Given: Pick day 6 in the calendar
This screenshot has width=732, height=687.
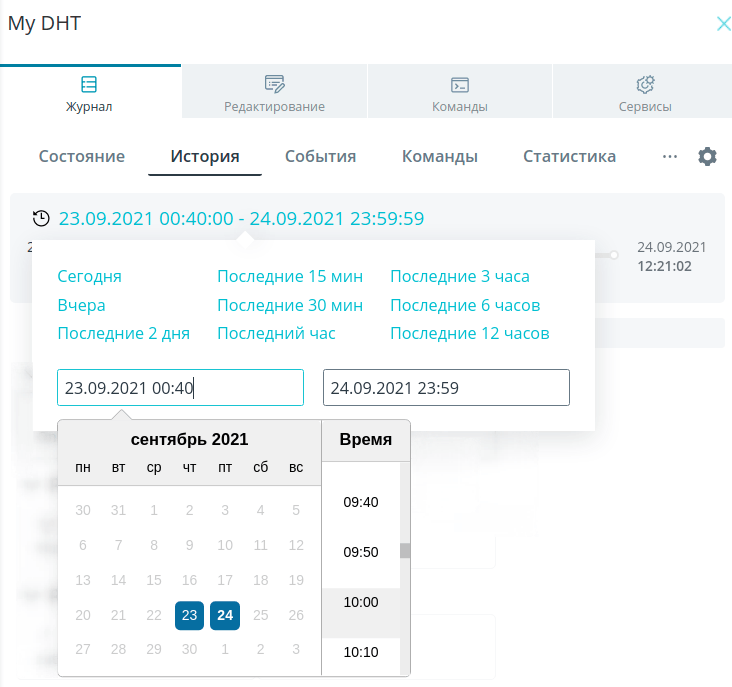Looking at the screenshot, I should point(83,545).
